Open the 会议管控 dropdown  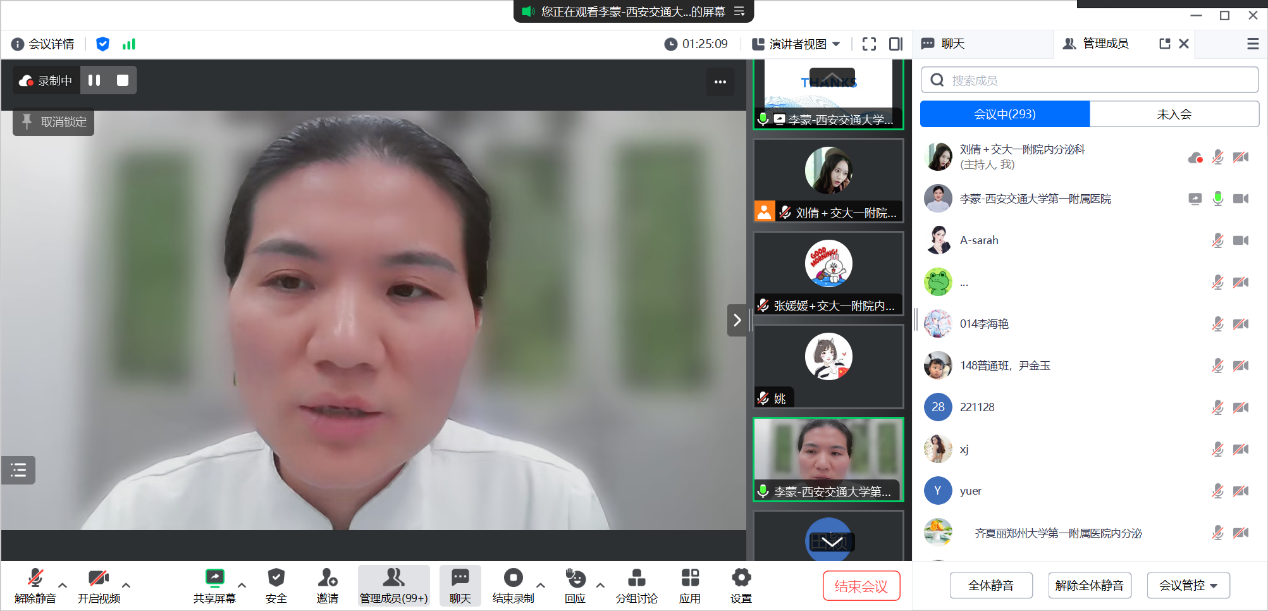click(1189, 585)
